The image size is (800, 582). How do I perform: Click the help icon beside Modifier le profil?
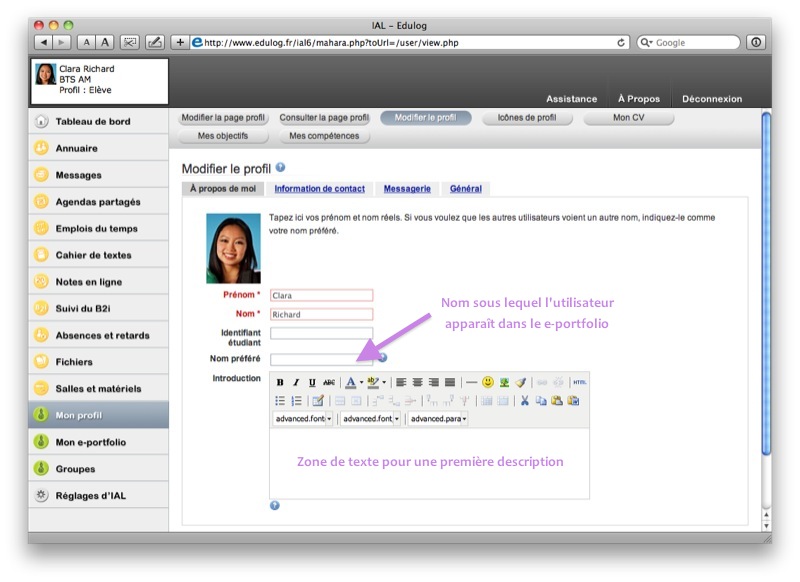pyautogui.click(x=281, y=168)
